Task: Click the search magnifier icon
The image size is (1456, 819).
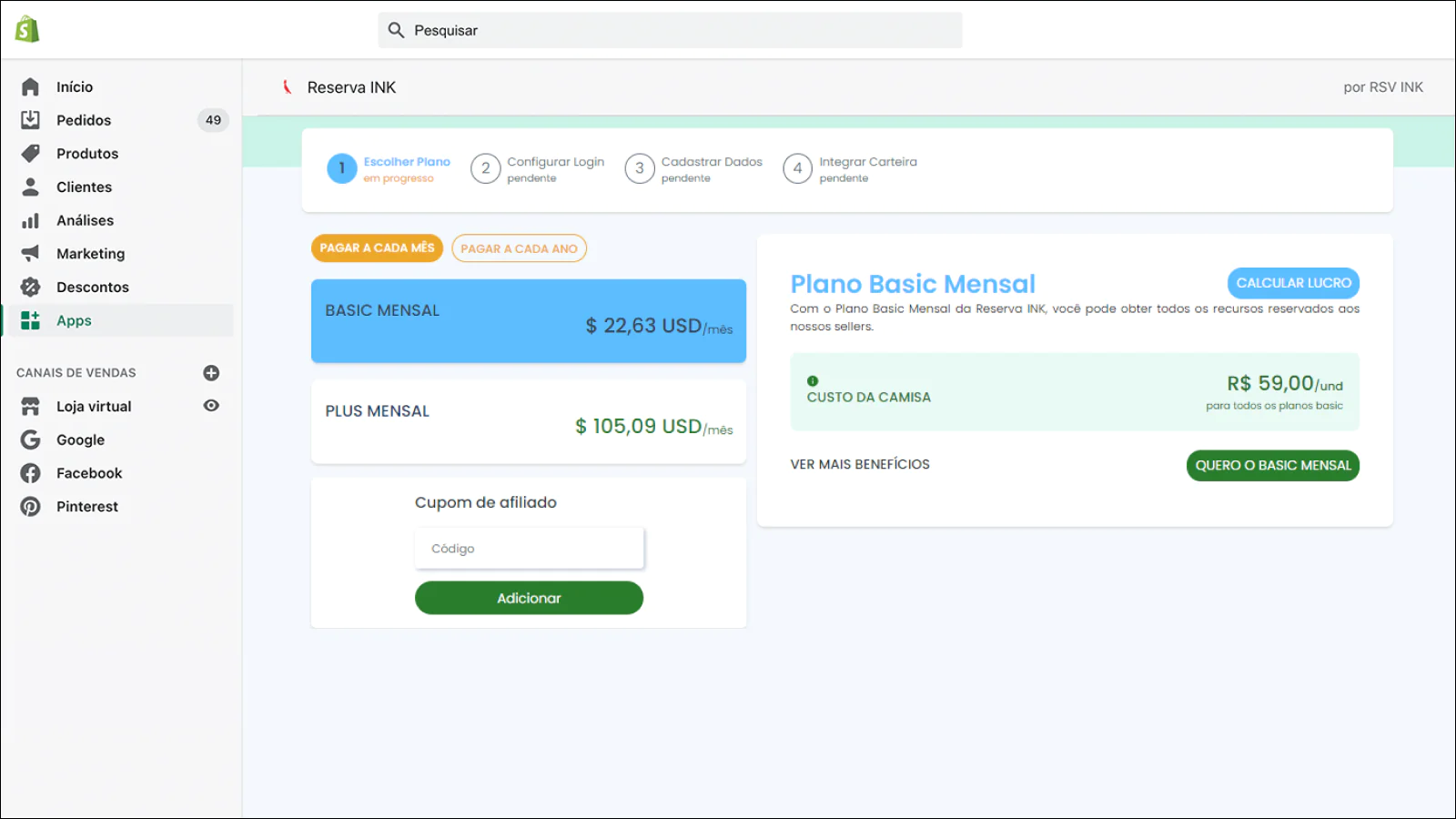Action: (396, 30)
